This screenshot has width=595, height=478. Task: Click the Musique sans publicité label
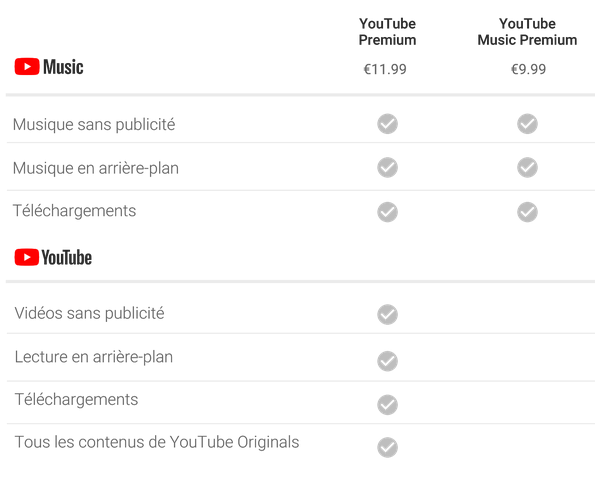point(94,125)
